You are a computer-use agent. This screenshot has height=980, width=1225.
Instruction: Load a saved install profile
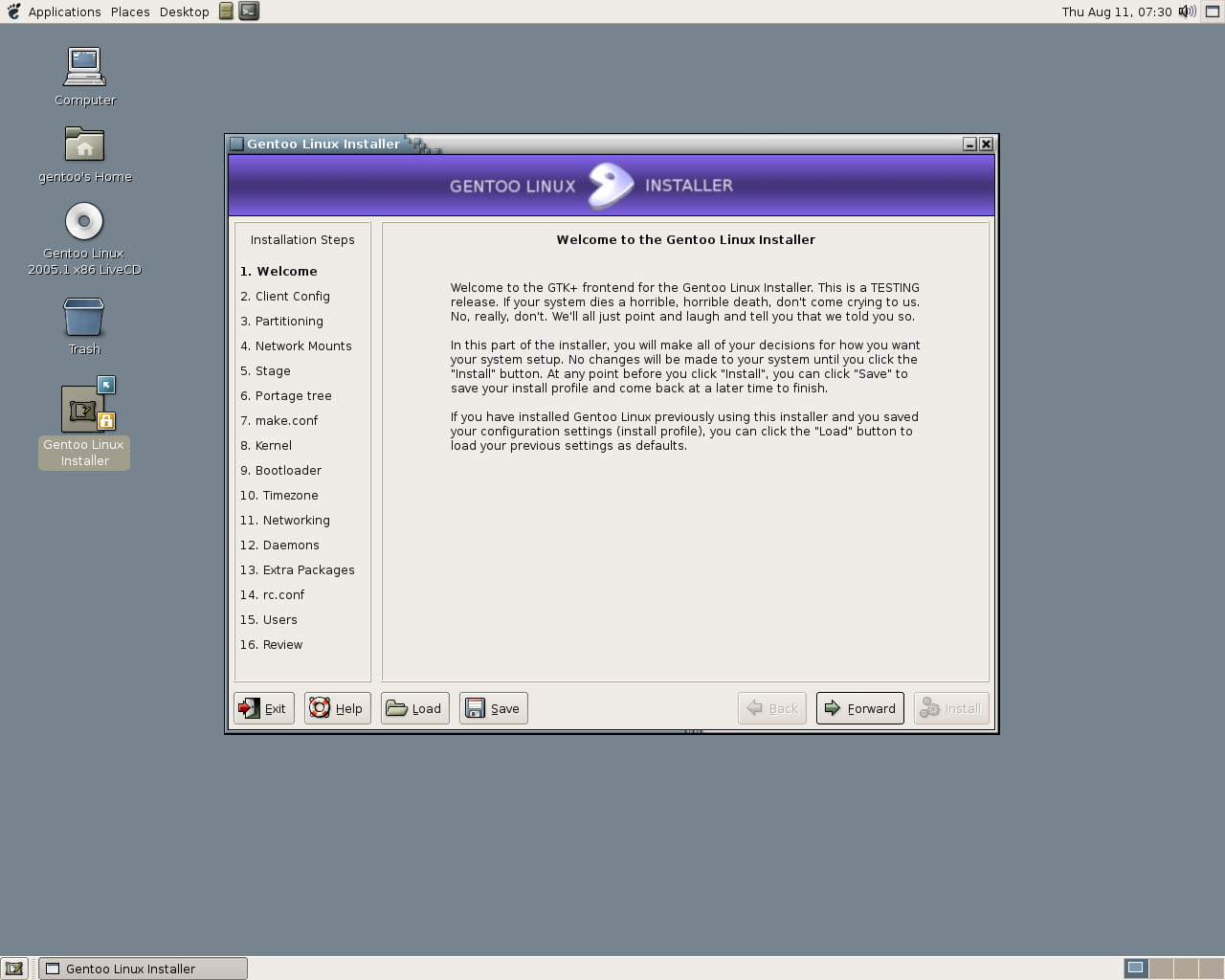pos(415,708)
